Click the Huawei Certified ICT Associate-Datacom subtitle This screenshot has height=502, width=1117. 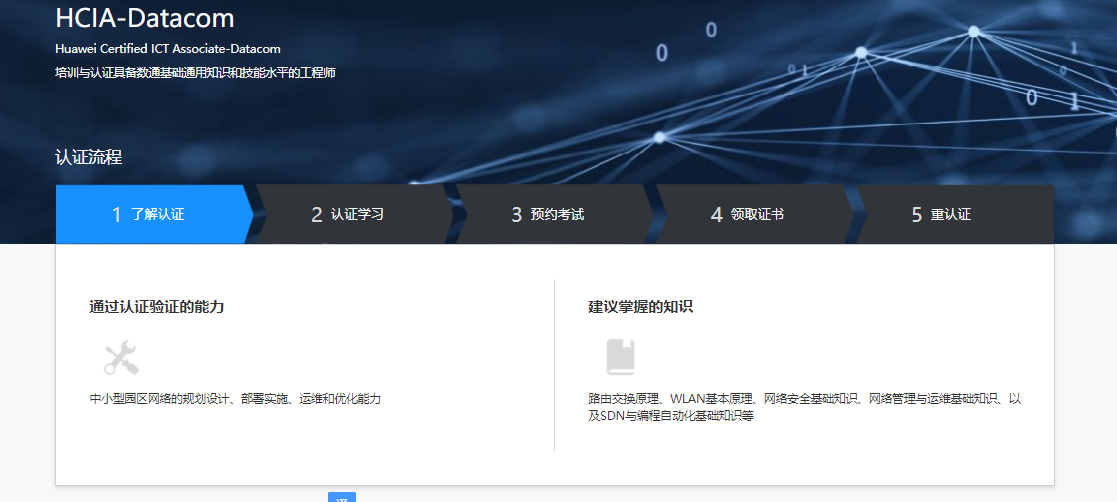(168, 49)
